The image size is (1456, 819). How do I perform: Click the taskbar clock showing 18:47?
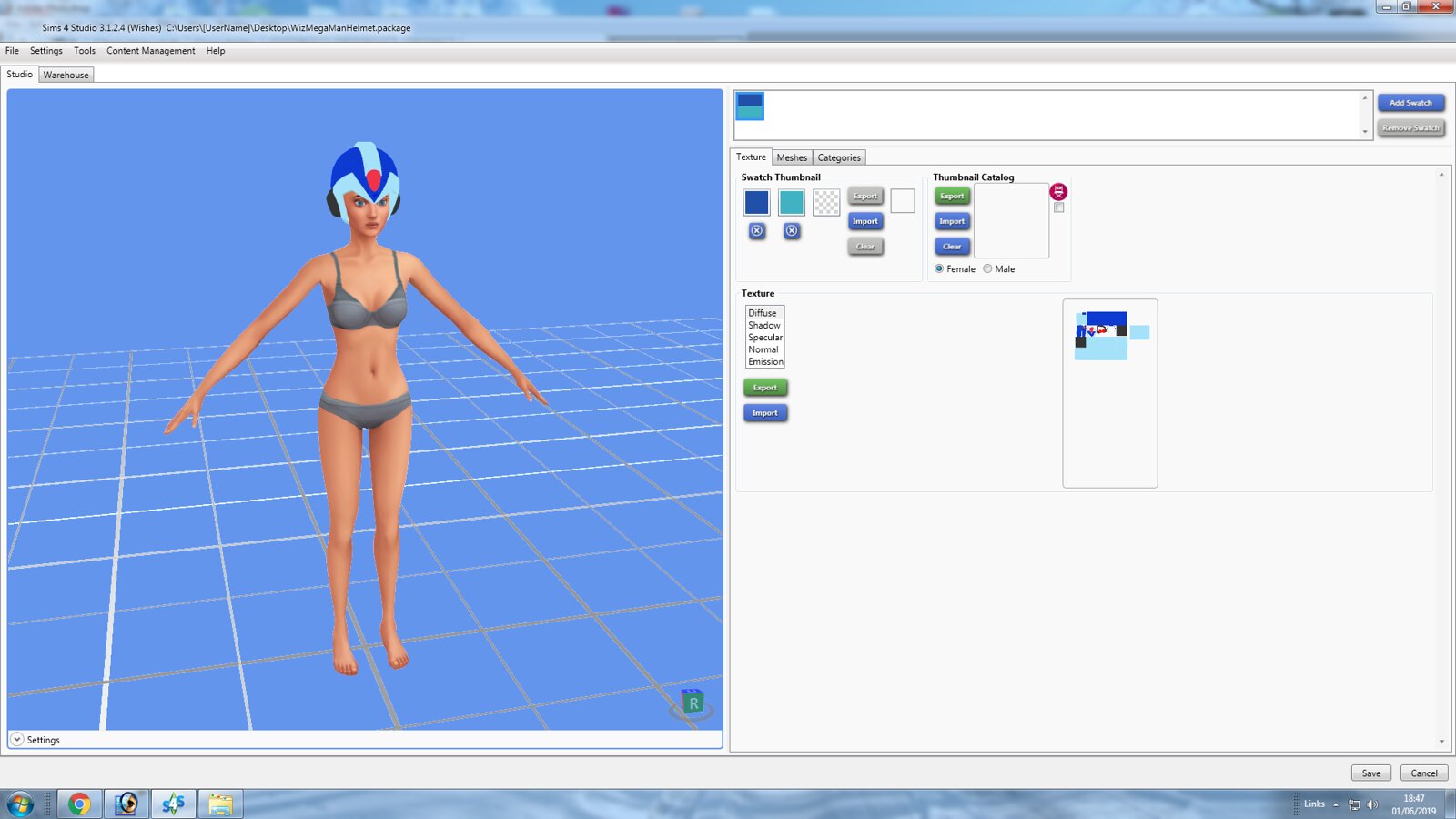point(1413,804)
